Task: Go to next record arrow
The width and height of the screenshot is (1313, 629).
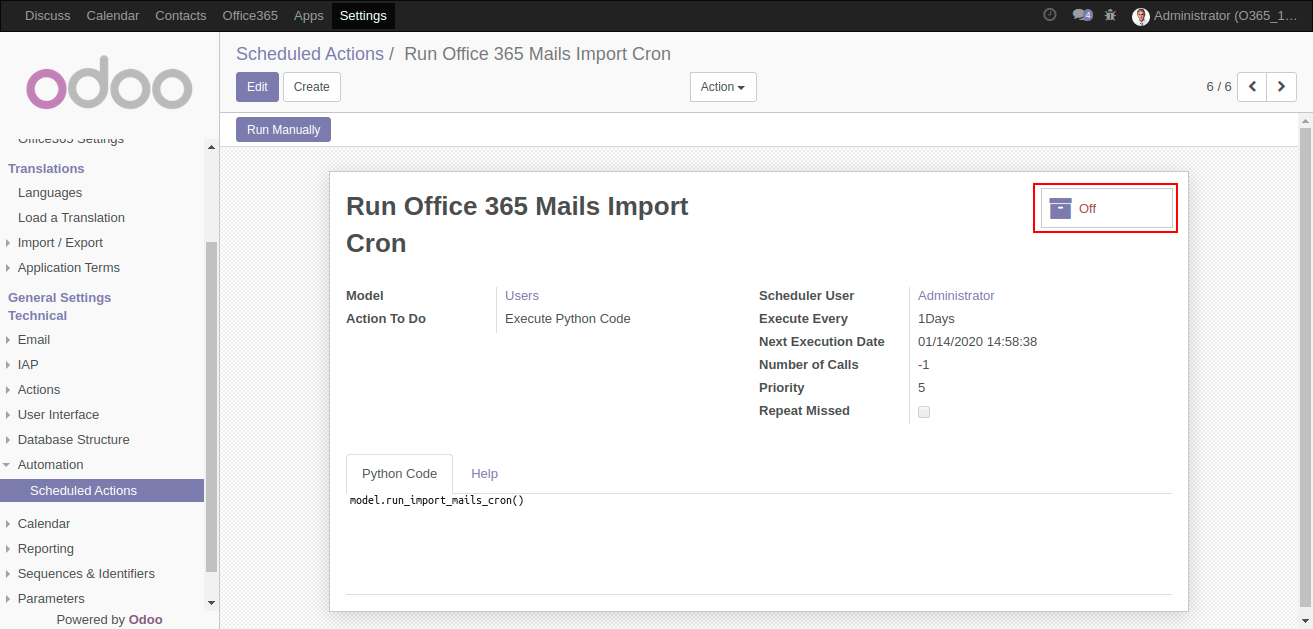Action: 1282,87
